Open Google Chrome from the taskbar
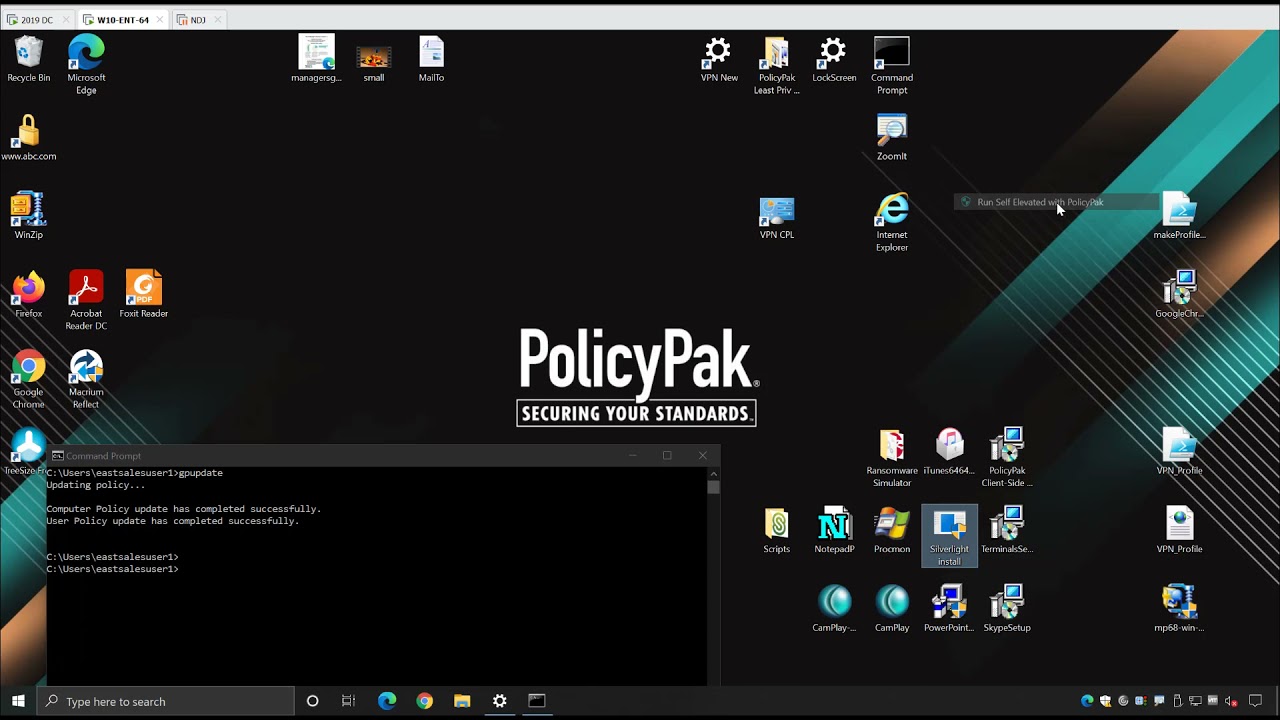The width and height of the screenshot is (1280, 720). [425, 701]
